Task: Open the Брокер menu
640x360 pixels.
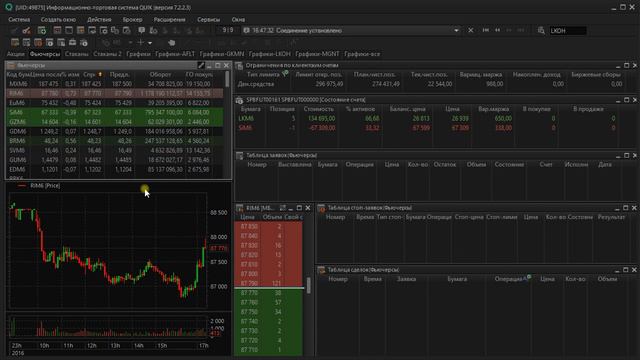Action: [x=133, y=20]
